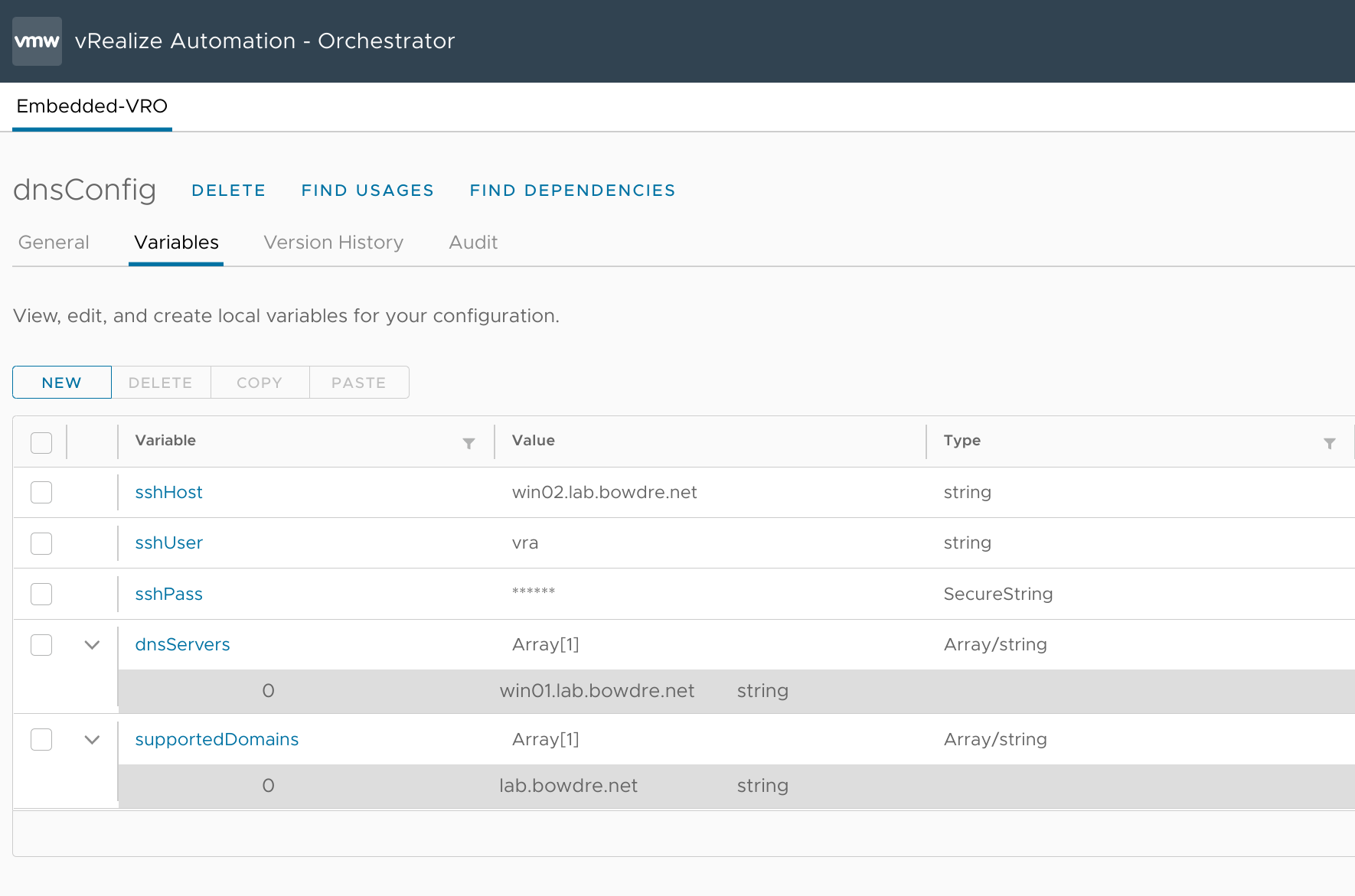Click the SecureString type cell
The image size is (1355, 896).
[x=997, y=594]
